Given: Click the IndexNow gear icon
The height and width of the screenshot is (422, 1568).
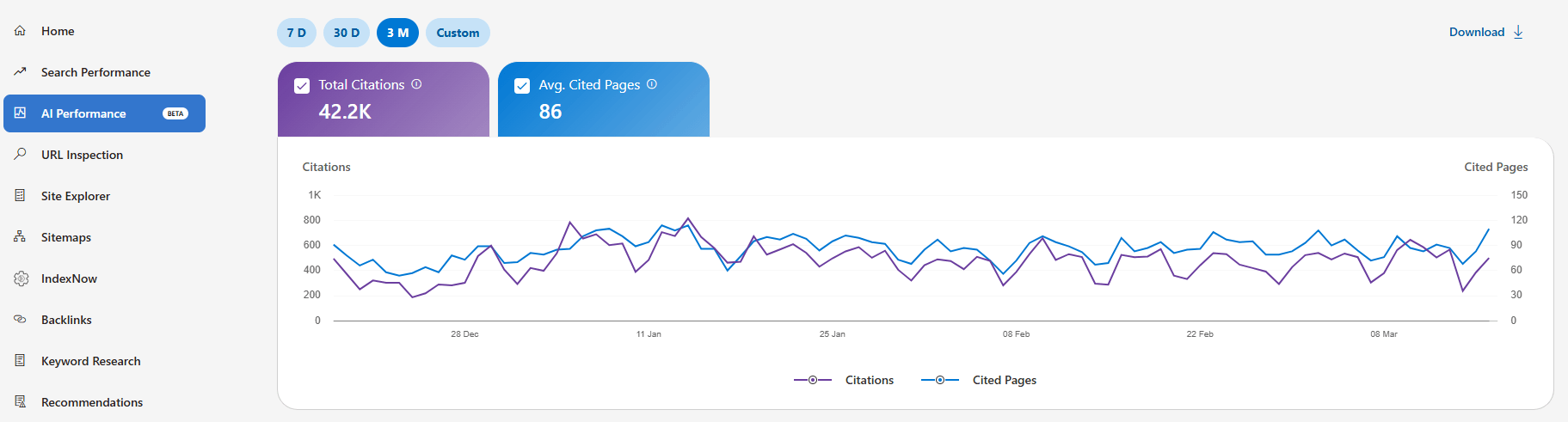Looking at the screenshot, I should pyautogui.click(x=22, y=278).
